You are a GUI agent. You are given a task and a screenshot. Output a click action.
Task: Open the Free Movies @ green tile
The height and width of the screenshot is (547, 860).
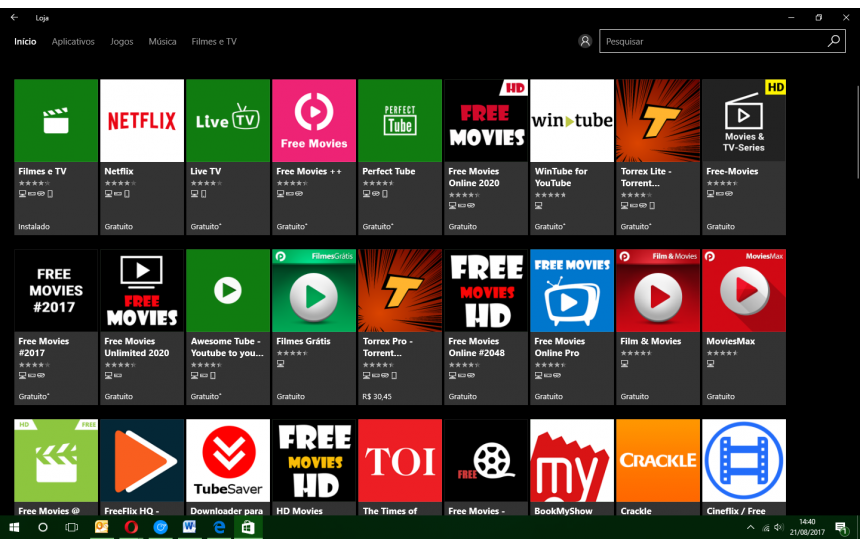point(56,467)
